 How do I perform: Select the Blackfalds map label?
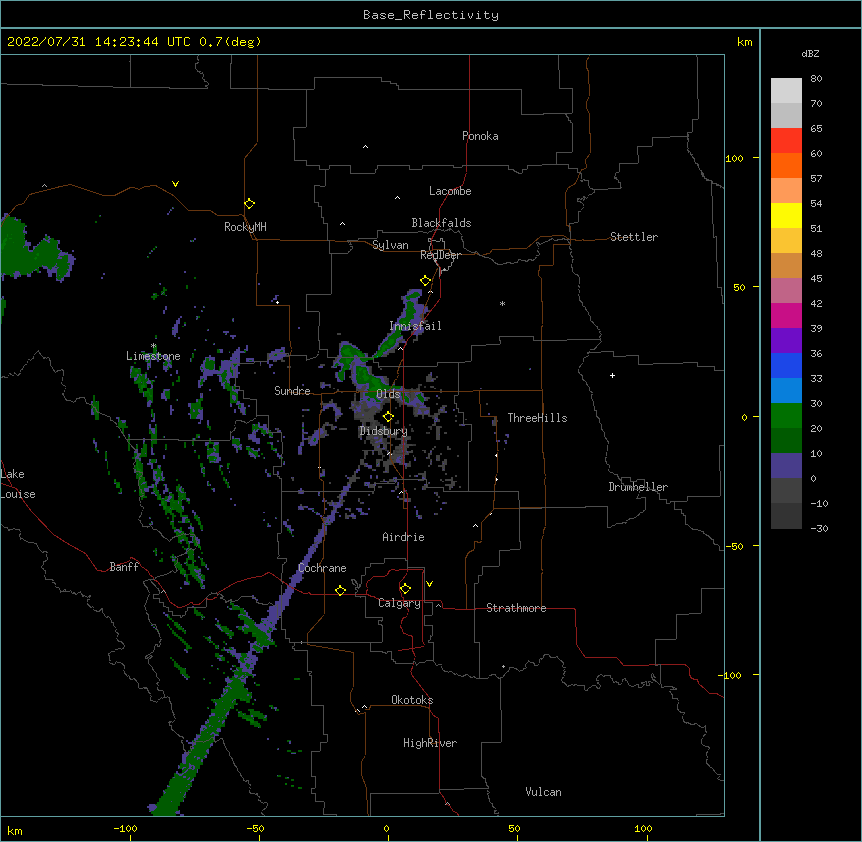[441, 223]
